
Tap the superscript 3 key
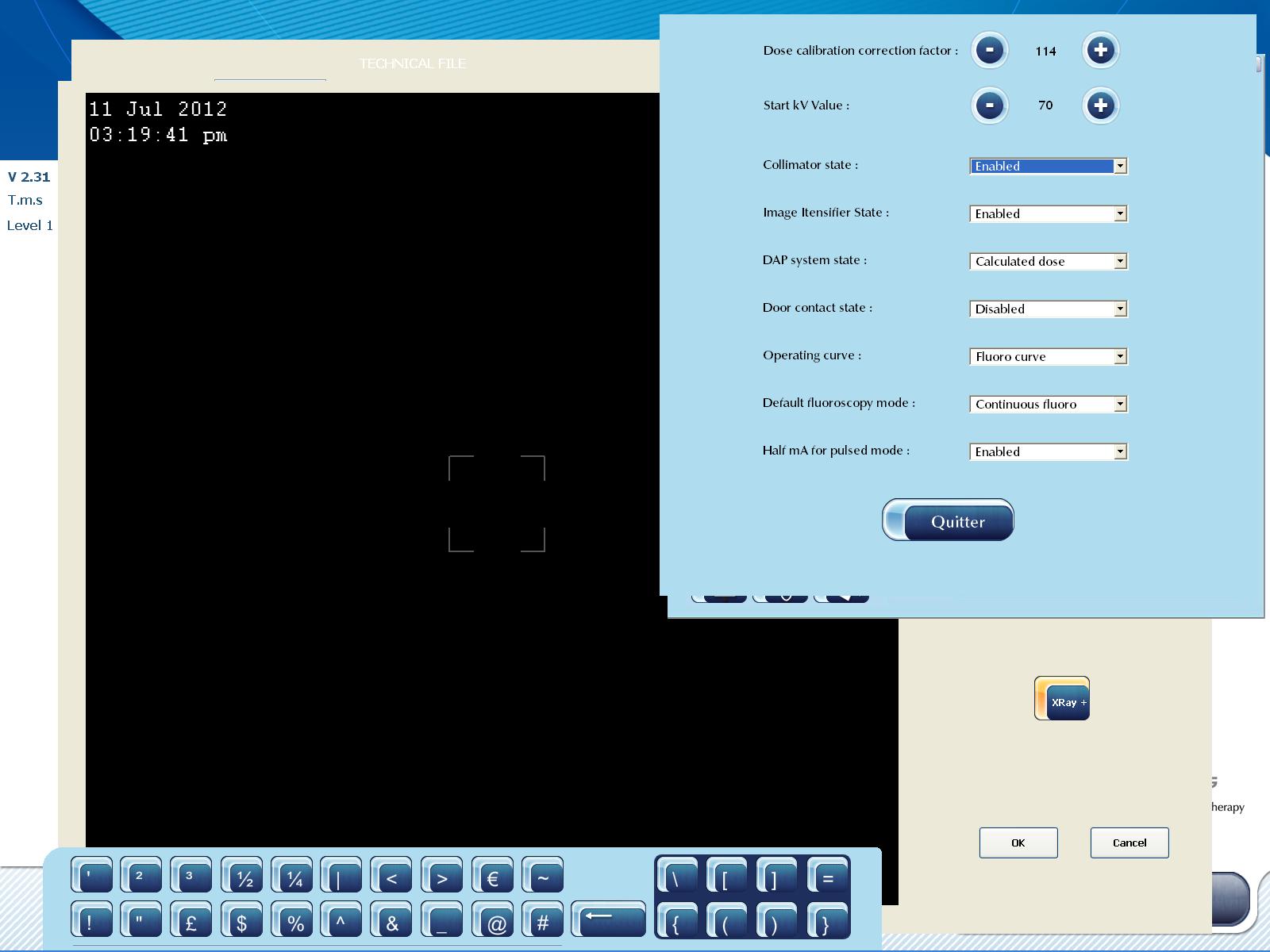pos(191,876)
